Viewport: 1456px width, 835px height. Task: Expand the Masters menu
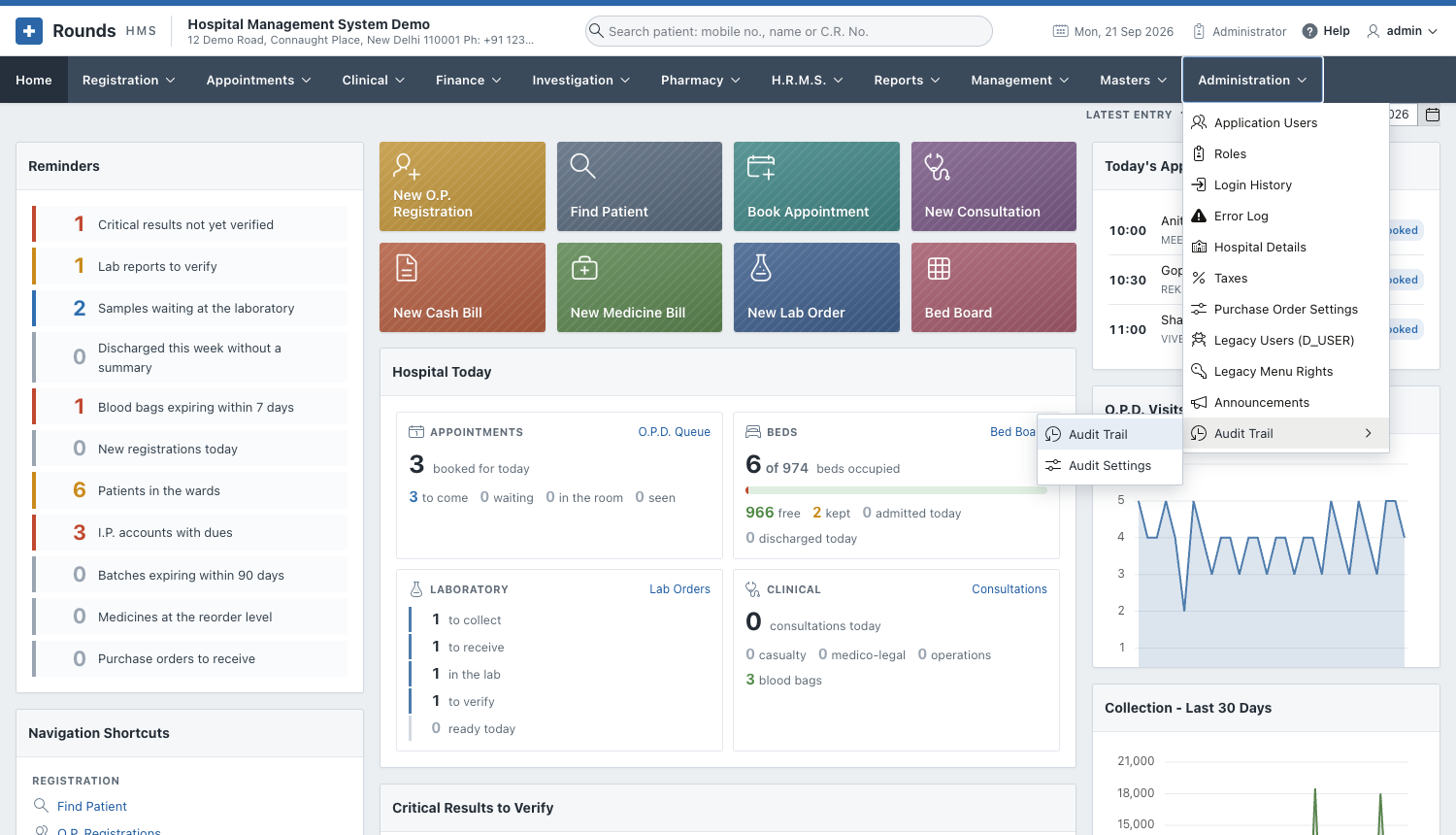[1133, 80]
